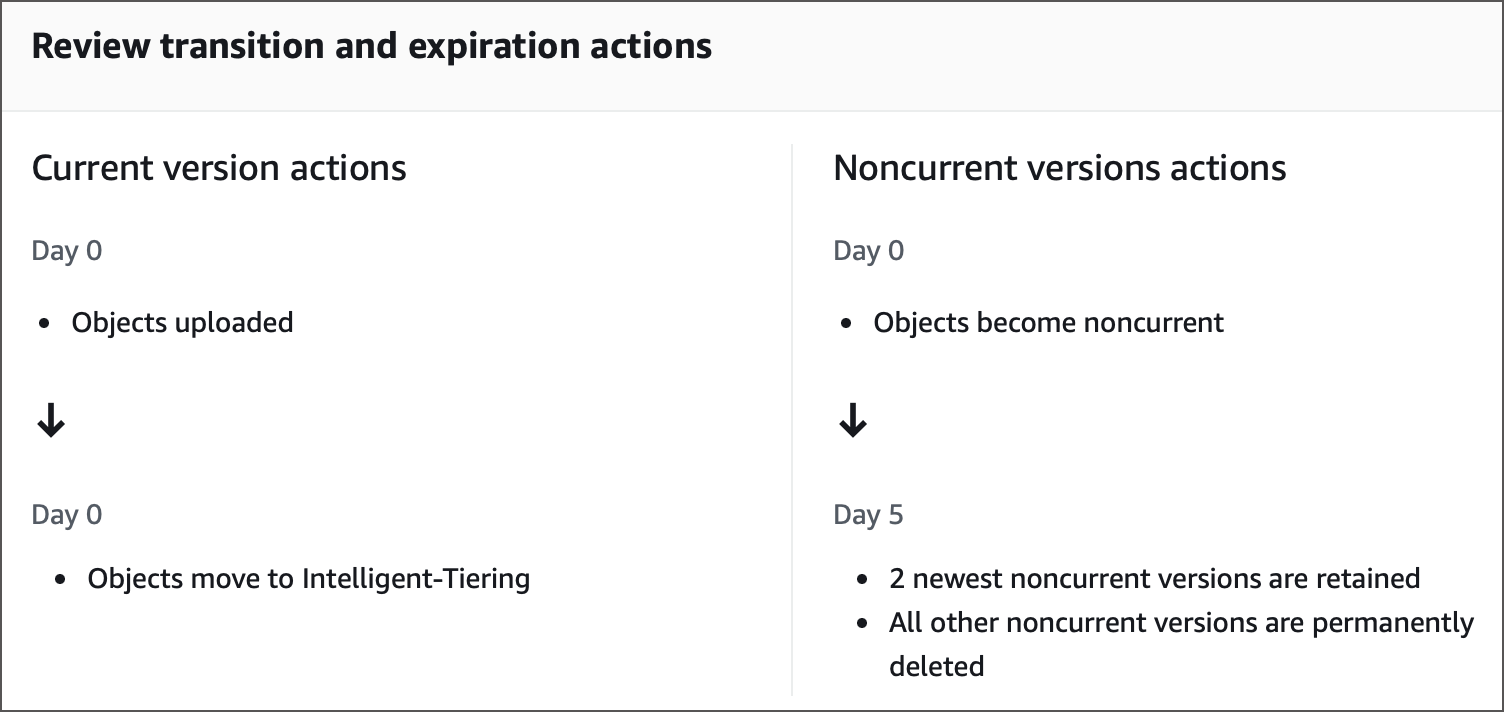Click first Day 0 label under Current version

[x=67, y=250]
